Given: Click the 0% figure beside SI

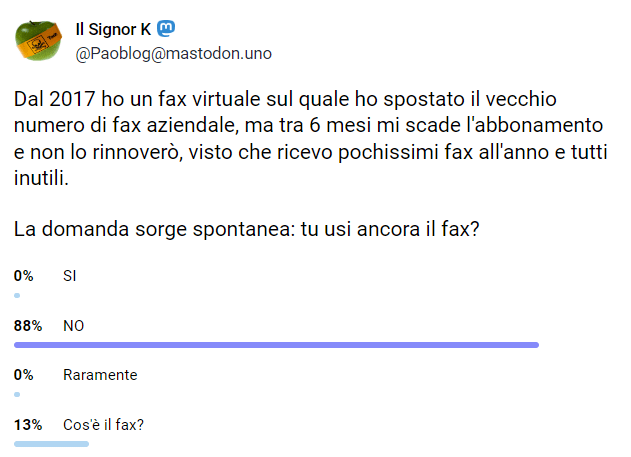Looking at the screenshot, I should click(x=24, y=275).
